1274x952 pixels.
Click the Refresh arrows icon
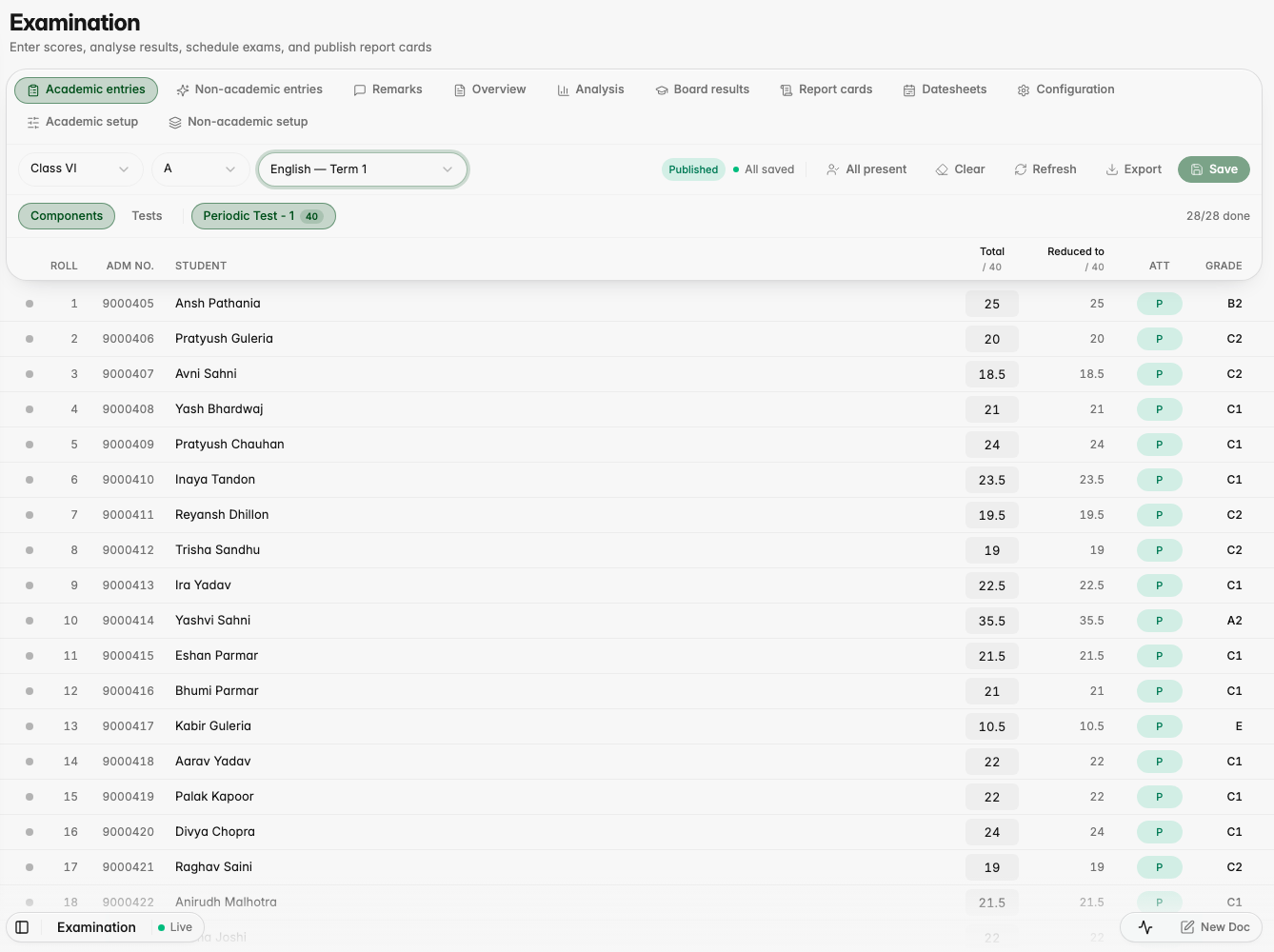point(1021,169)
